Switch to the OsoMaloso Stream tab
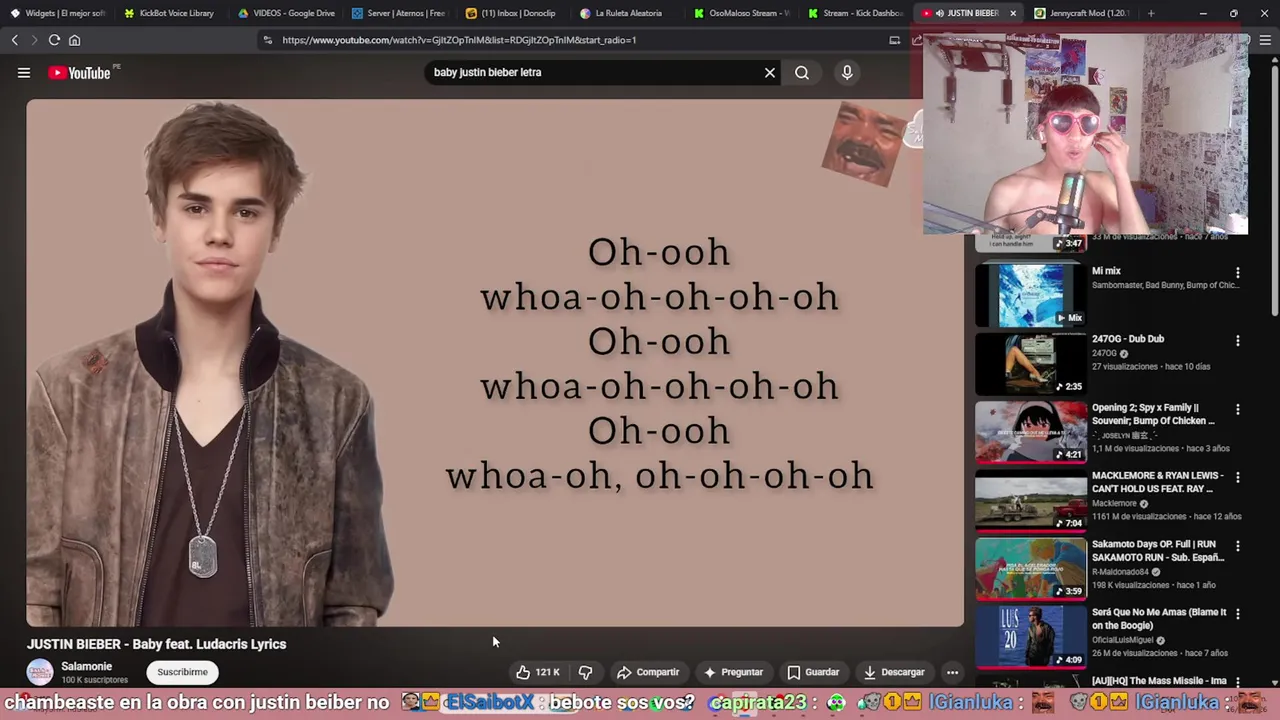 coord(741,13)
